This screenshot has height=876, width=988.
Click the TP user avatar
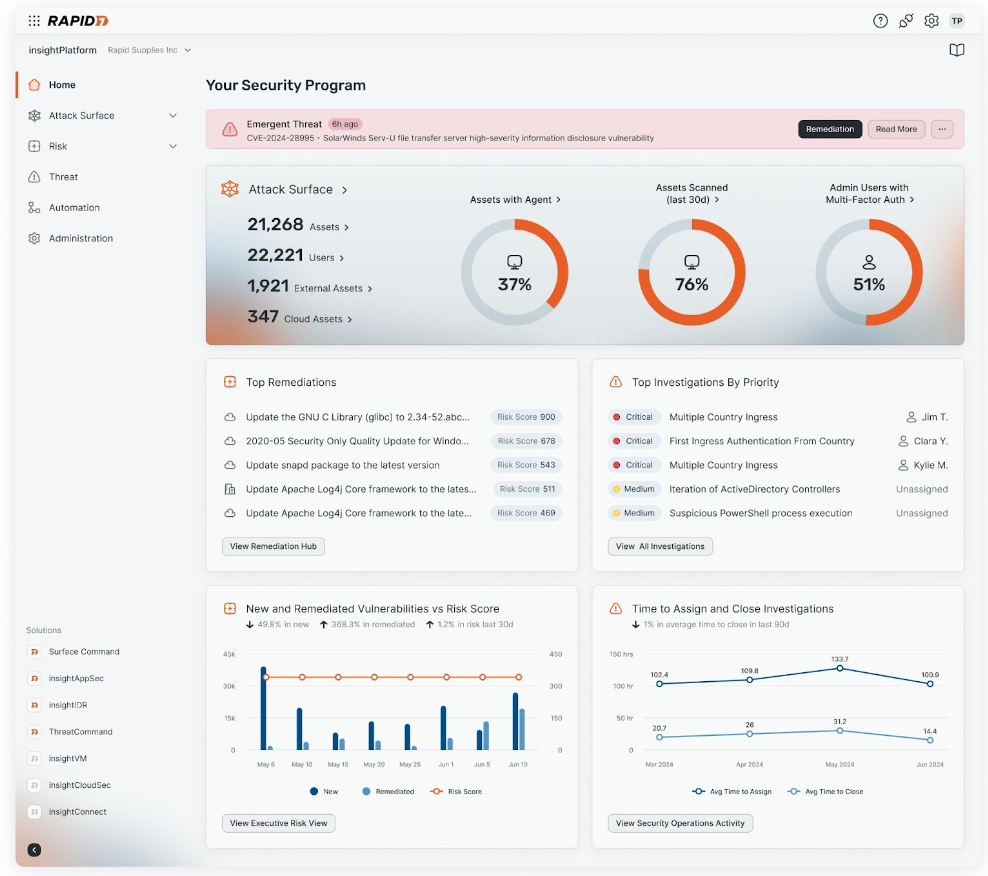(956, 21)
